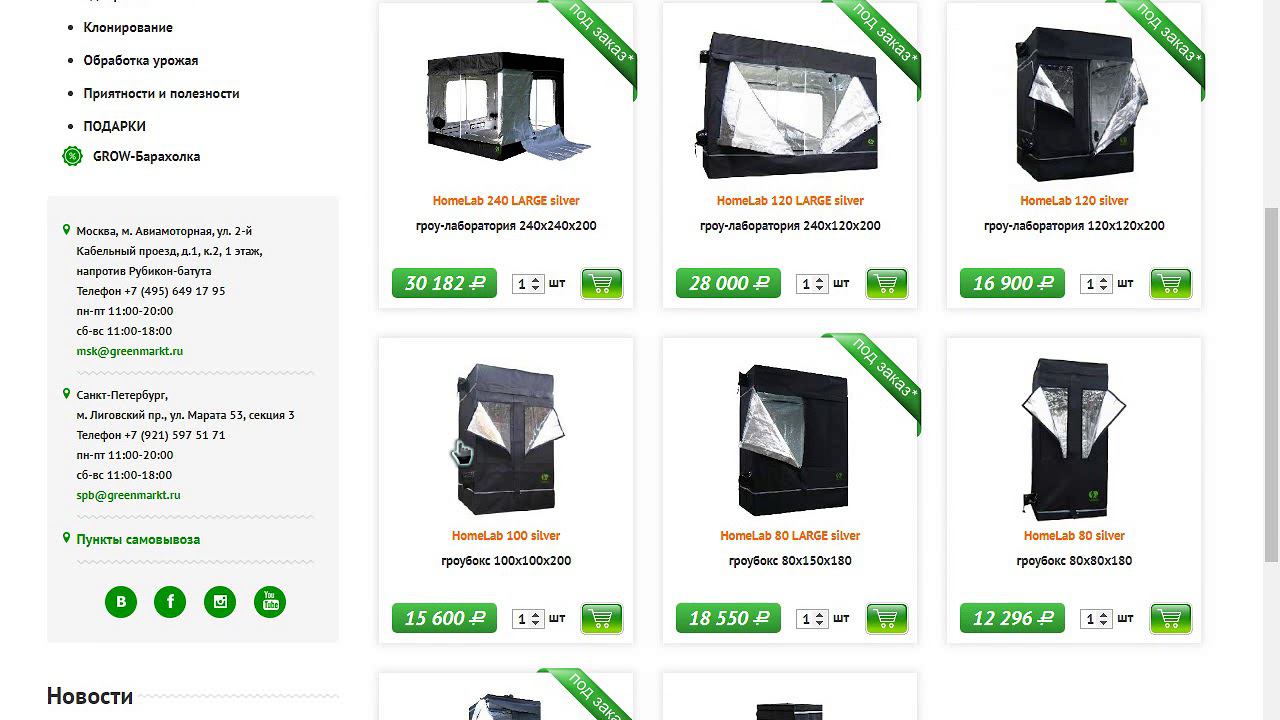Select the ПОДАРКИ menu item
1280x720 pixels.
(x=114, y=126)
